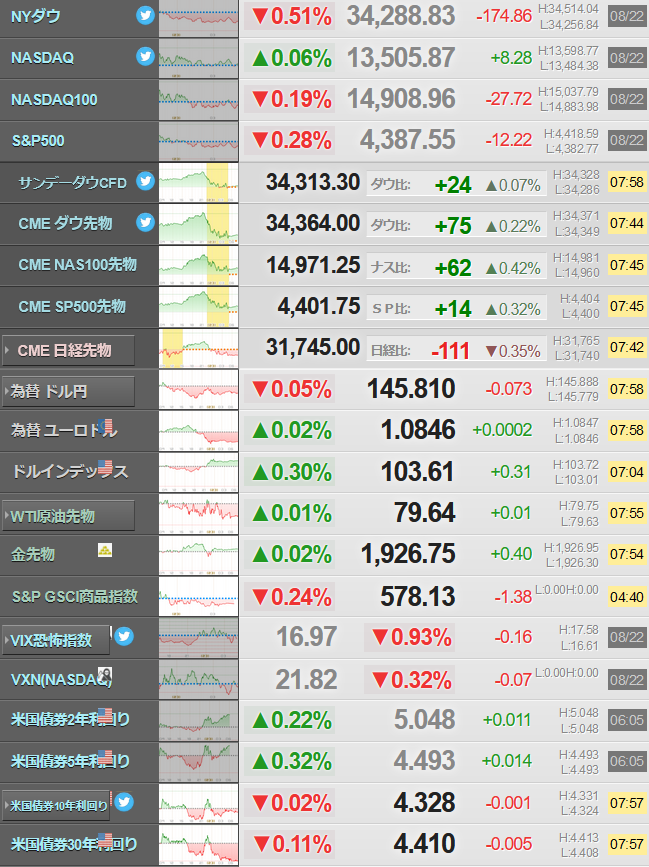Screen dimensions: 649x867
Task: Open the NYダウ mini chart
Action: click(198, 19)
